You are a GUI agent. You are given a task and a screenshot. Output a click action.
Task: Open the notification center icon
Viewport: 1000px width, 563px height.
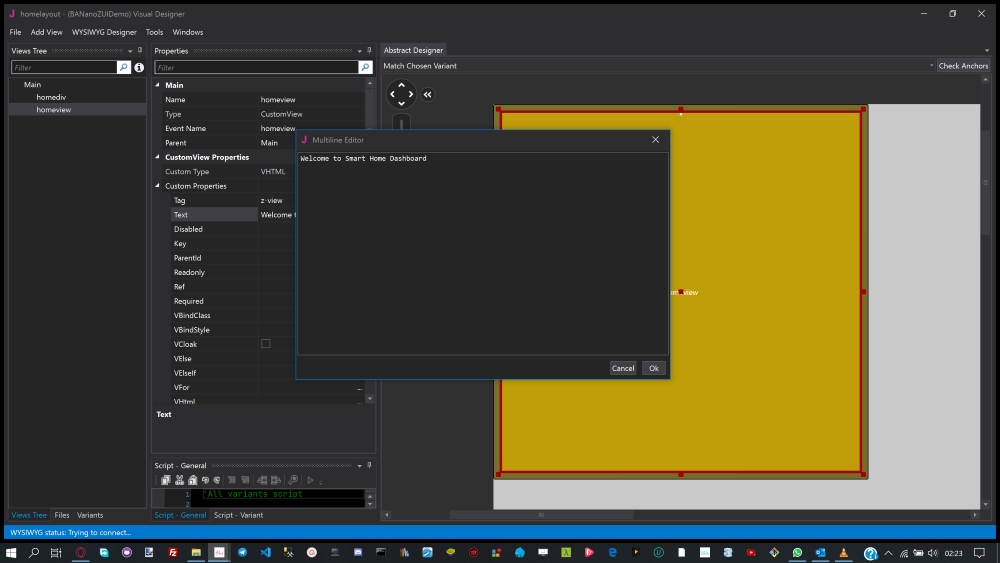point(980,553)
